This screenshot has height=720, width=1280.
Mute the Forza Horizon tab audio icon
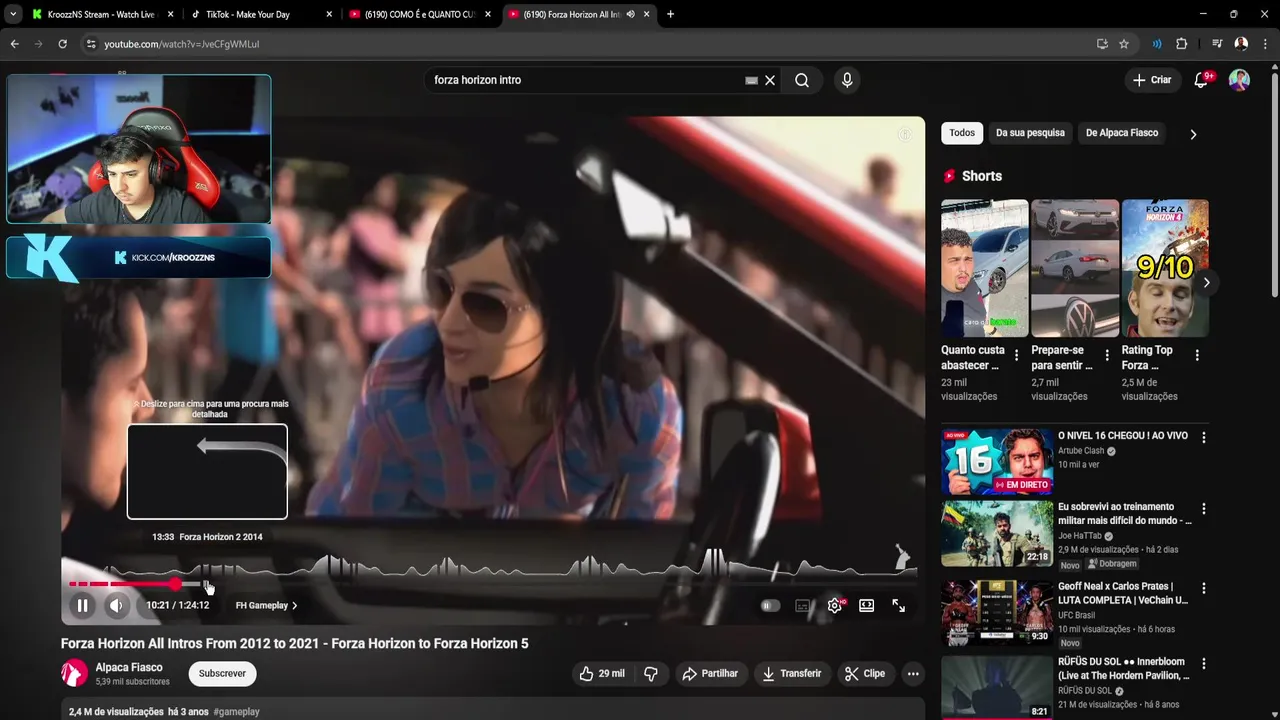630,15
